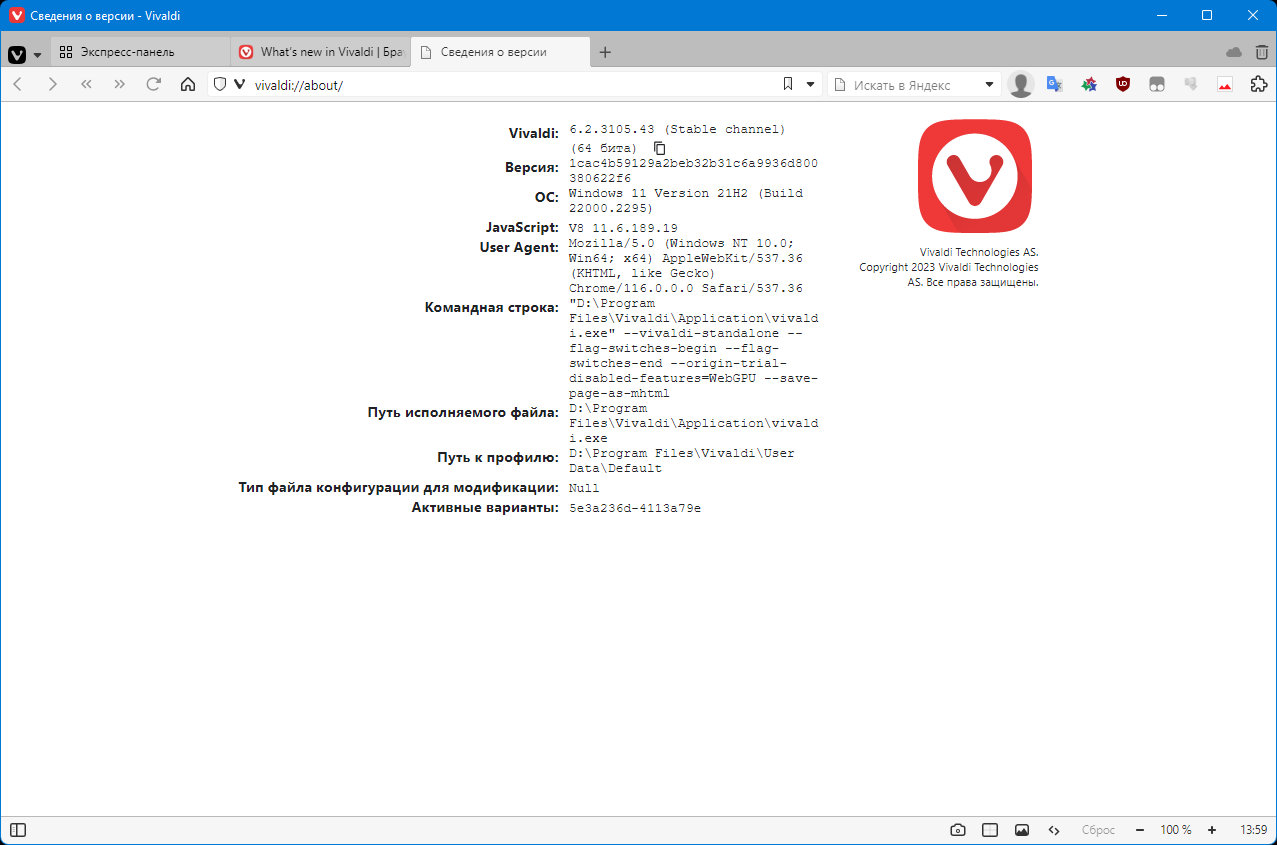Image resolution: width=1277 pixels, height=845 pixels.
Task: Click the 5e3a236d-4113a79e value
Action: click(635, 508)
